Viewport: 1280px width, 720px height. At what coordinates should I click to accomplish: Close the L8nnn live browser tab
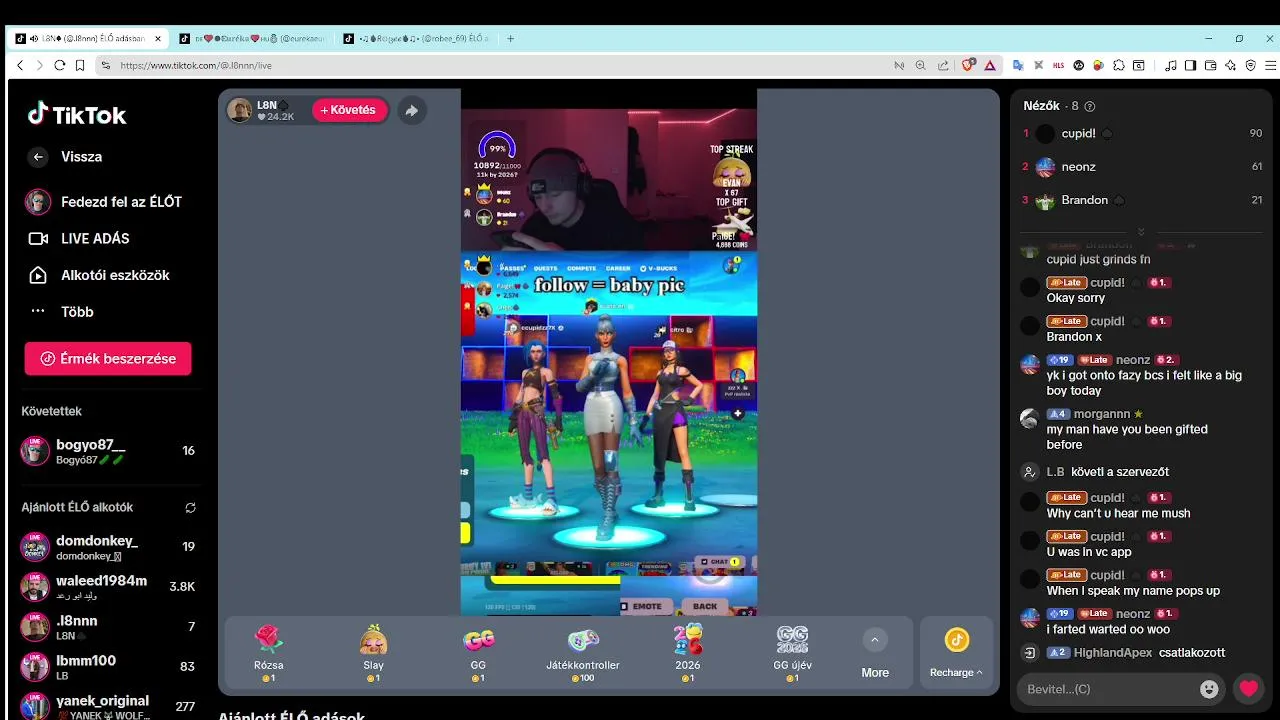[158, 38]
